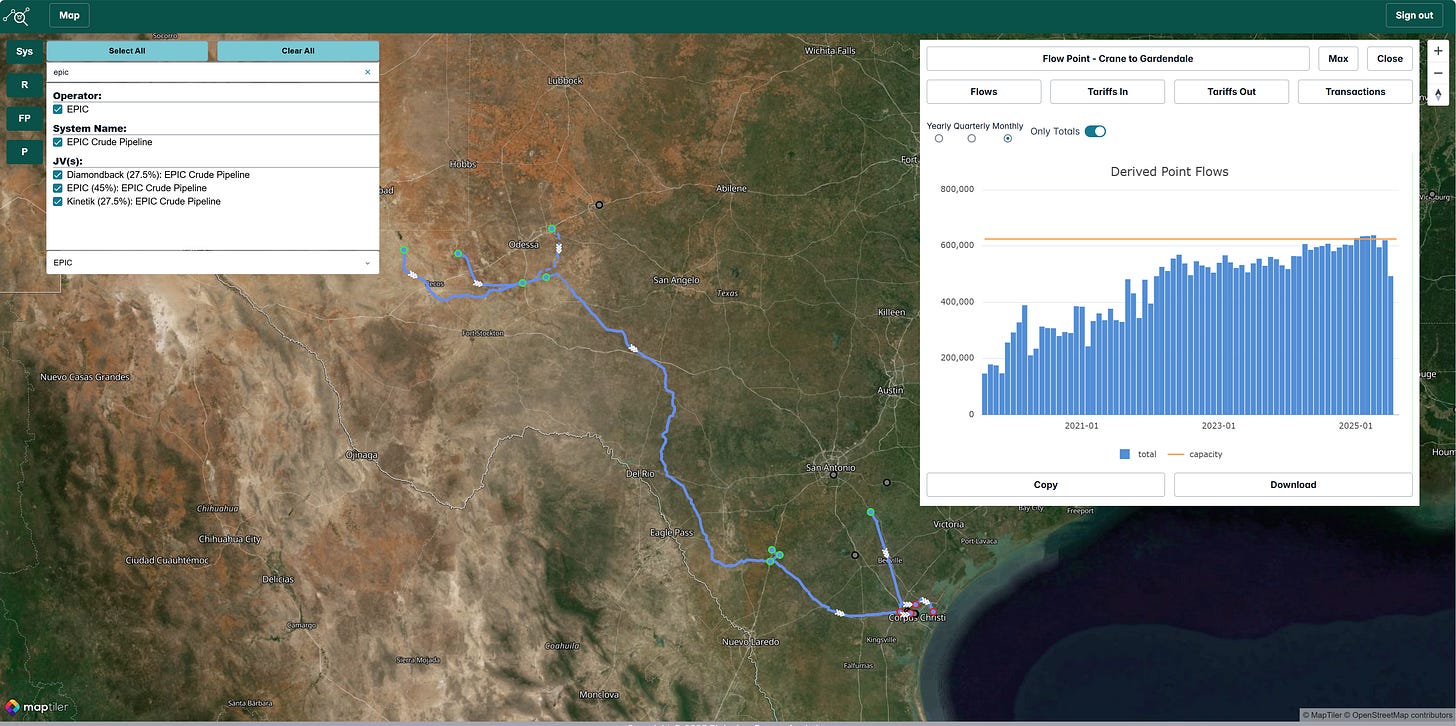
Task: Uncheck the EPIC Crude Pipeline system checkbox
Action: click(x=58, y=142)
